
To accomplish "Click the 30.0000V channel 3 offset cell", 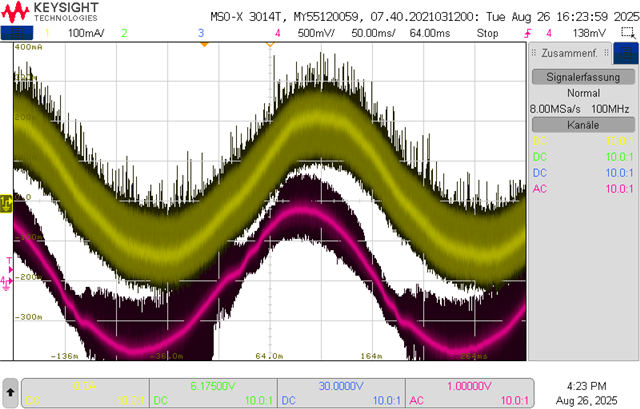I will (x=341, y=393).
